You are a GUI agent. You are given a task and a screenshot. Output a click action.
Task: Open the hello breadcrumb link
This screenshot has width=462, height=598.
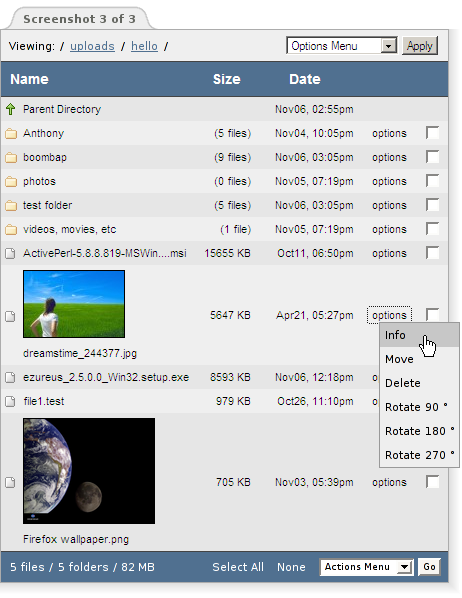coord(144,46)
